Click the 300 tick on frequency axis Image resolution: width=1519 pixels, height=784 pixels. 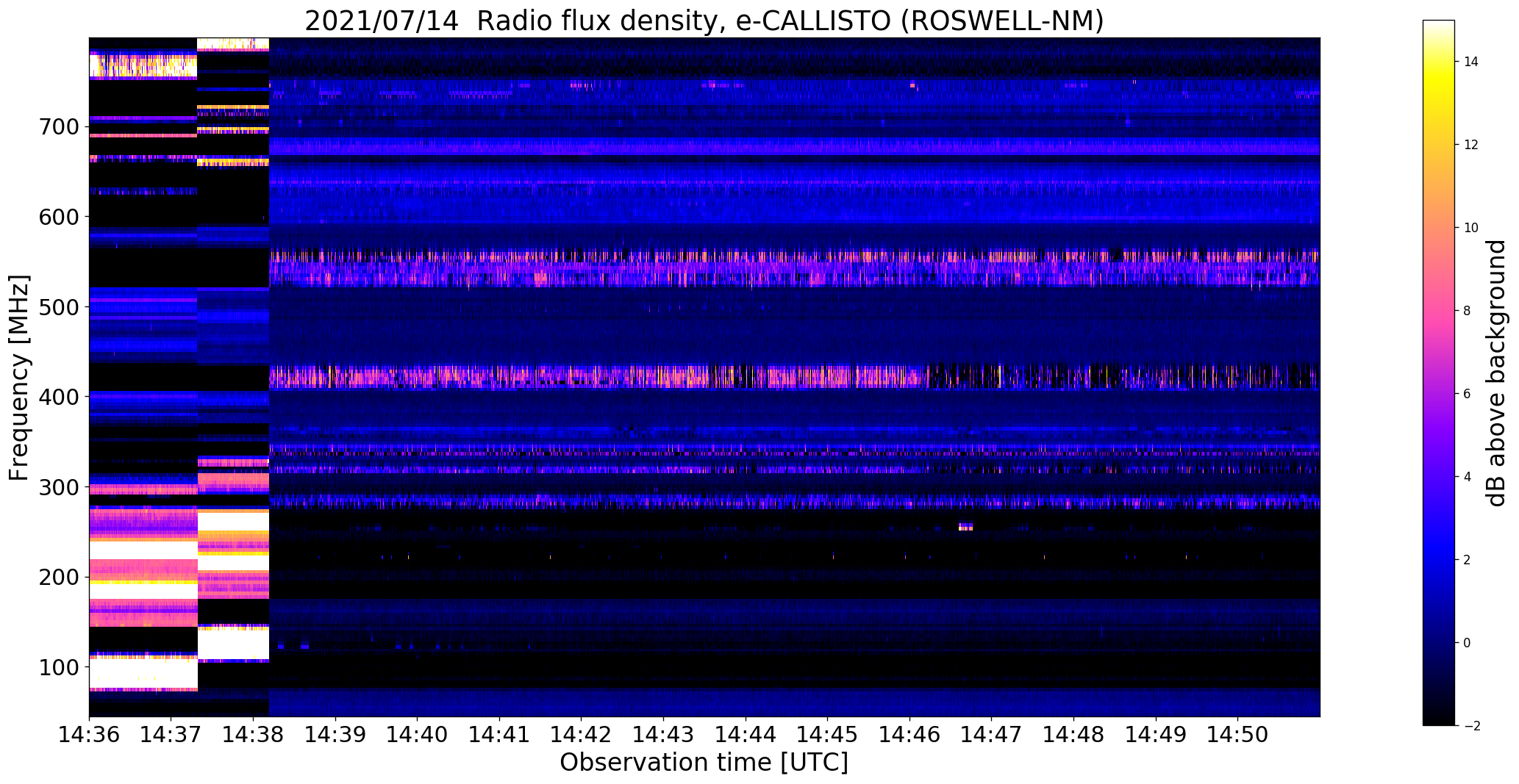tap(57, 487)
